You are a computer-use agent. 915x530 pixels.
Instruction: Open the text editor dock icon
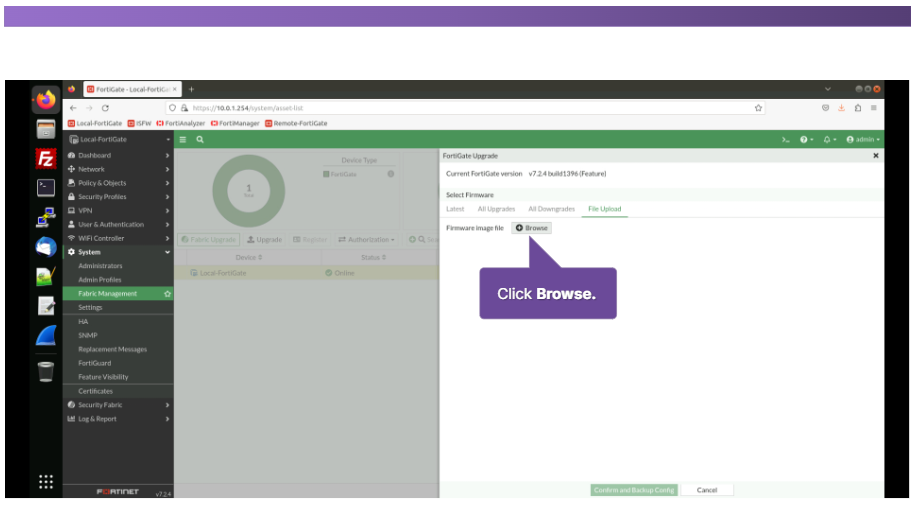coord(46,306)
